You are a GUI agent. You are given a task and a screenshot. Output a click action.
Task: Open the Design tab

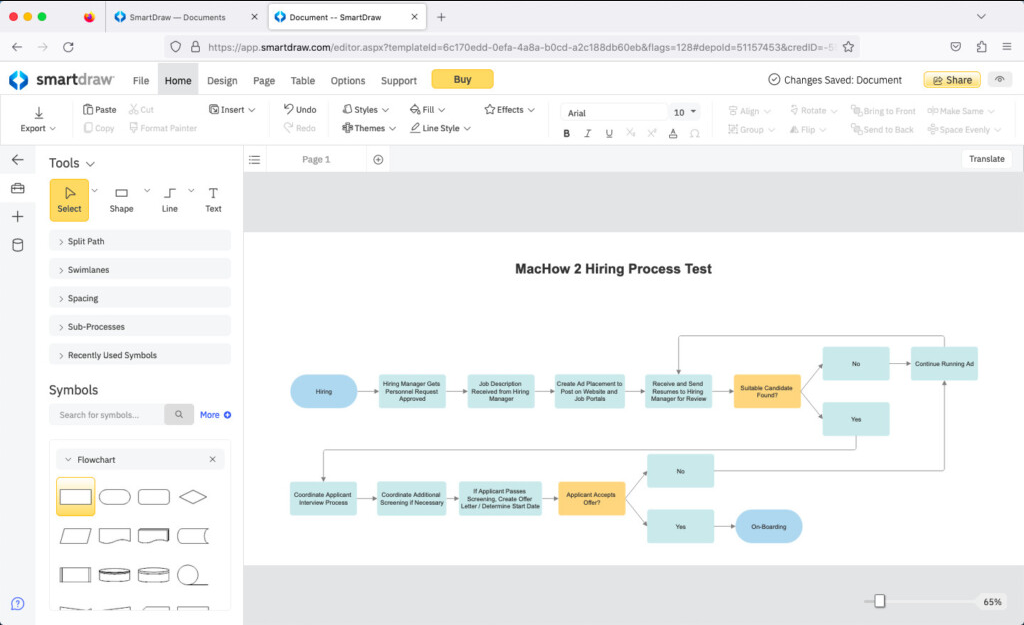click(x=222, y=80)
